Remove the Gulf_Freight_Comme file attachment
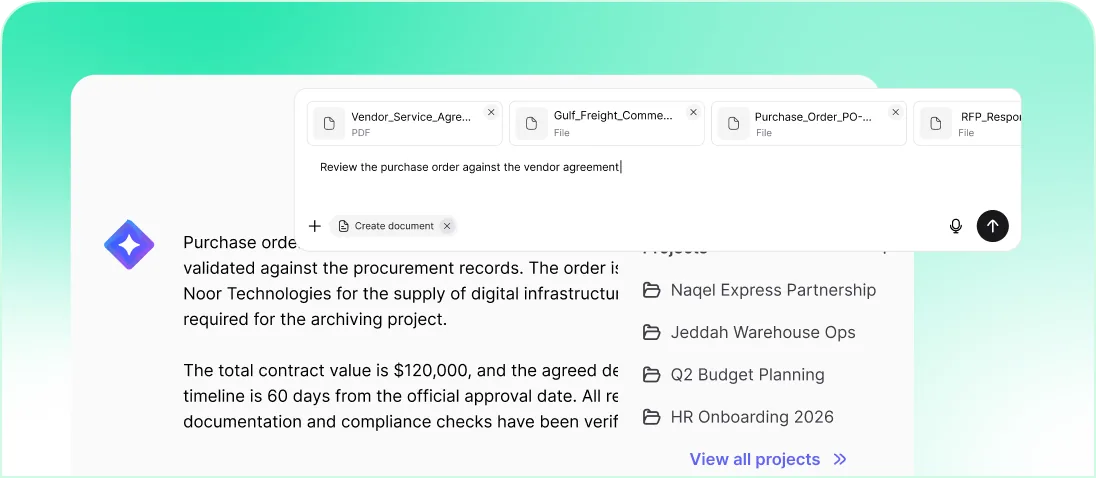Screen dimensions: 1096x478 tap(693, 113)
